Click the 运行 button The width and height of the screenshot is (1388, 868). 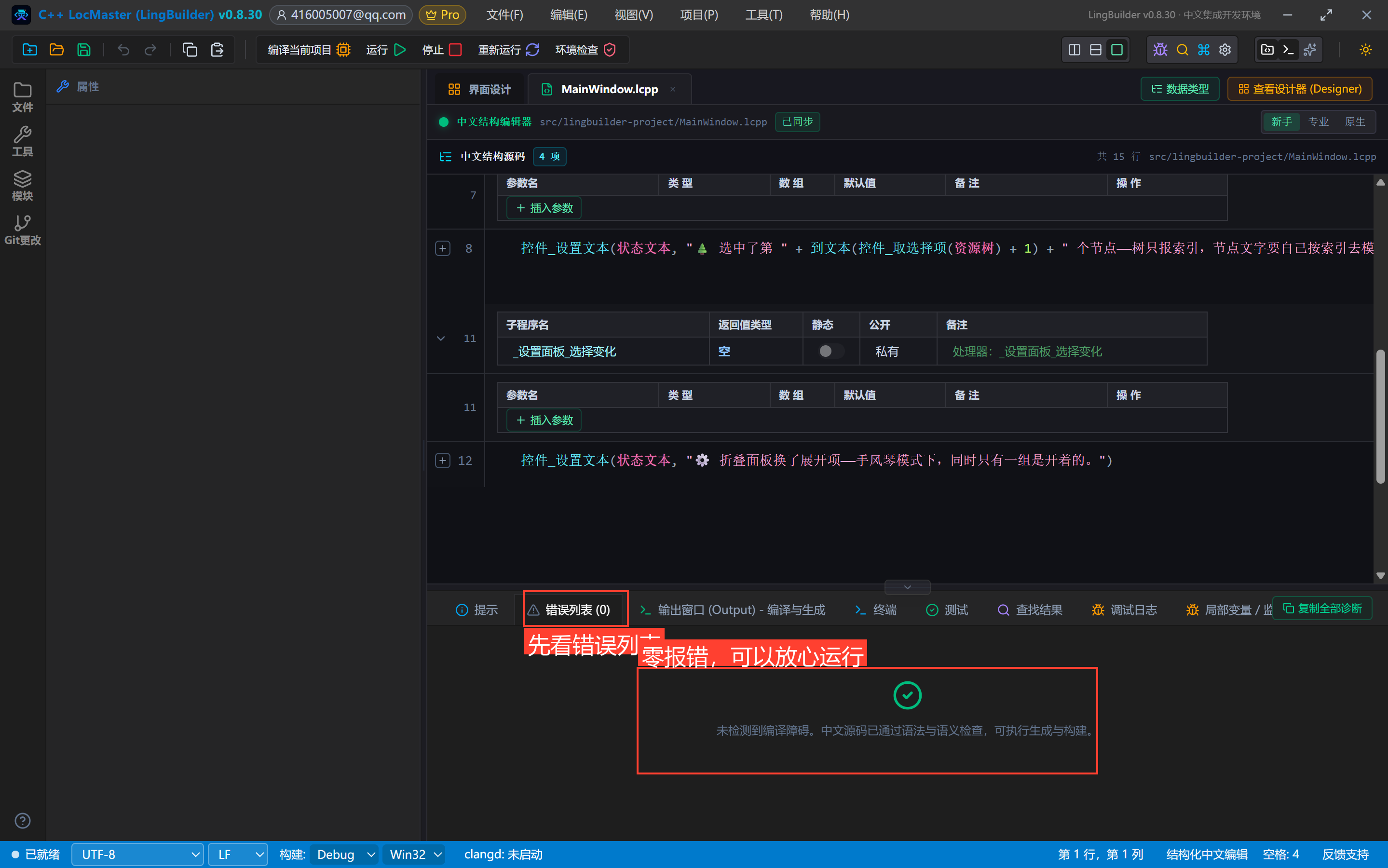coord(386,50)
